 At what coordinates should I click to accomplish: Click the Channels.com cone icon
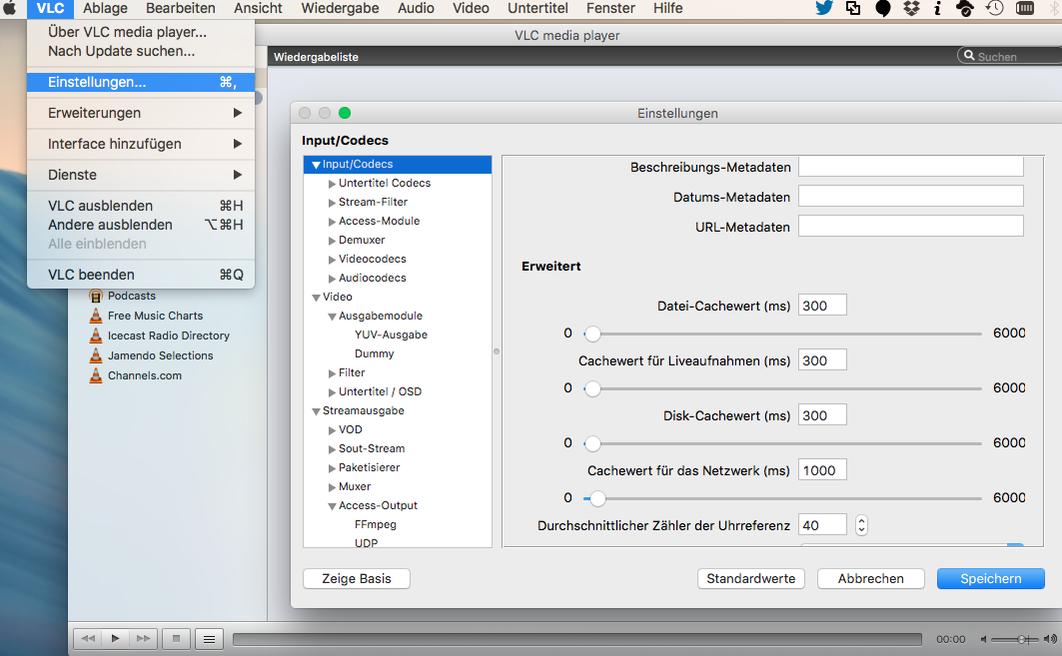coord(95,375)
